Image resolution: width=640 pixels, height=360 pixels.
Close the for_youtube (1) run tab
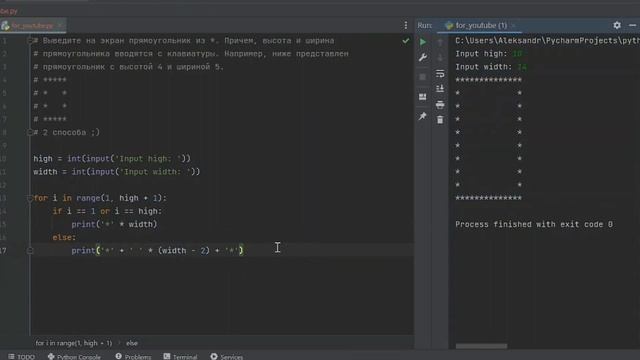pos(513,26)
